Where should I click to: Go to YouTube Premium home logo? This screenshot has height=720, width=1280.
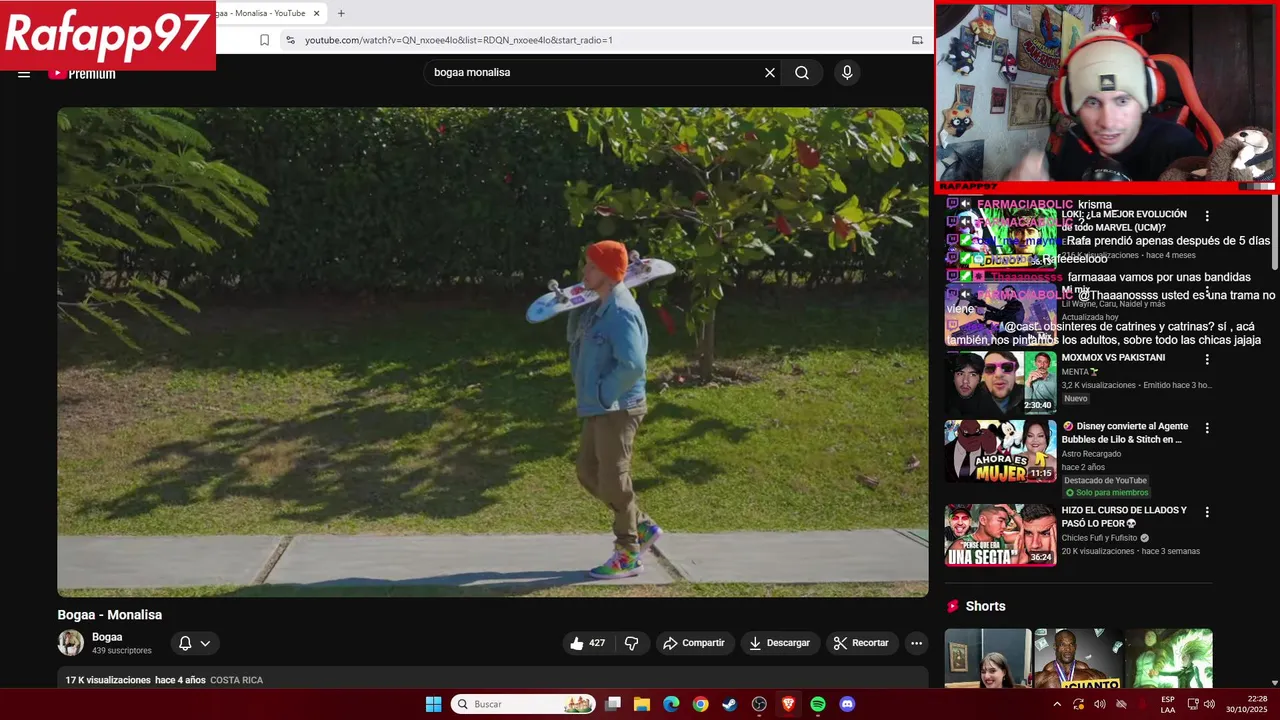(x=82, y=73)
